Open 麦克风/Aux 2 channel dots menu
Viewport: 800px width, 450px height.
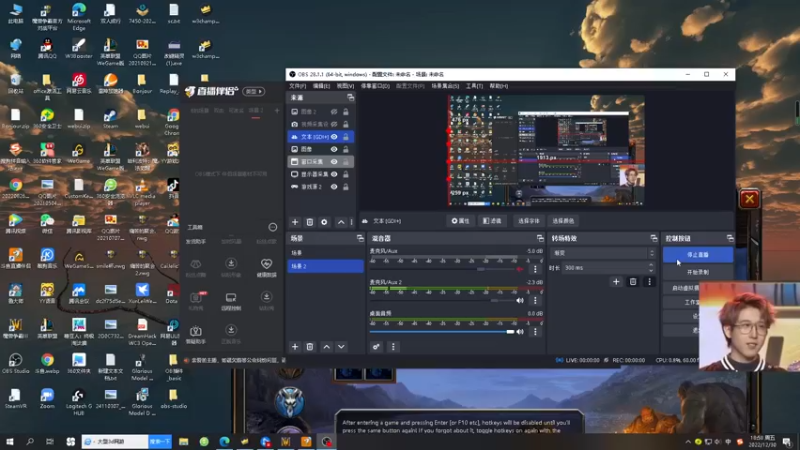click(535, 301)
